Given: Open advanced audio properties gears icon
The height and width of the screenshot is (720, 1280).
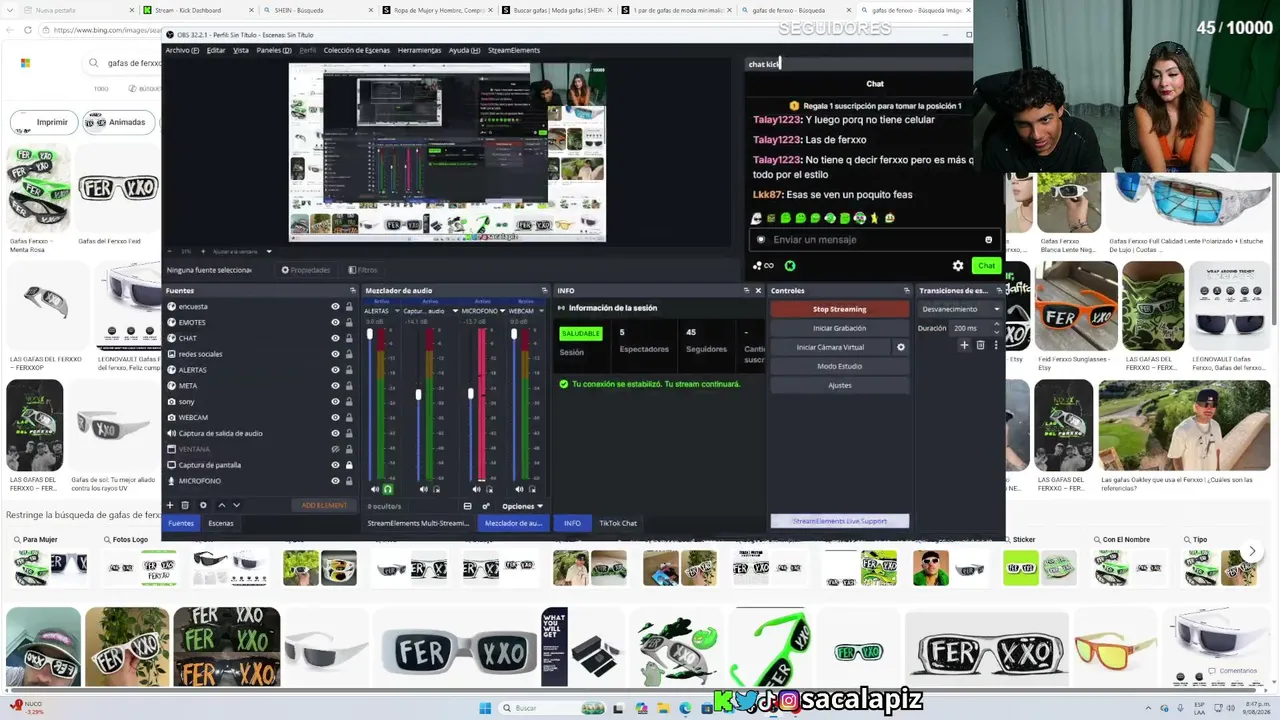Looking at the screenshot, I should tap(486, 506).
